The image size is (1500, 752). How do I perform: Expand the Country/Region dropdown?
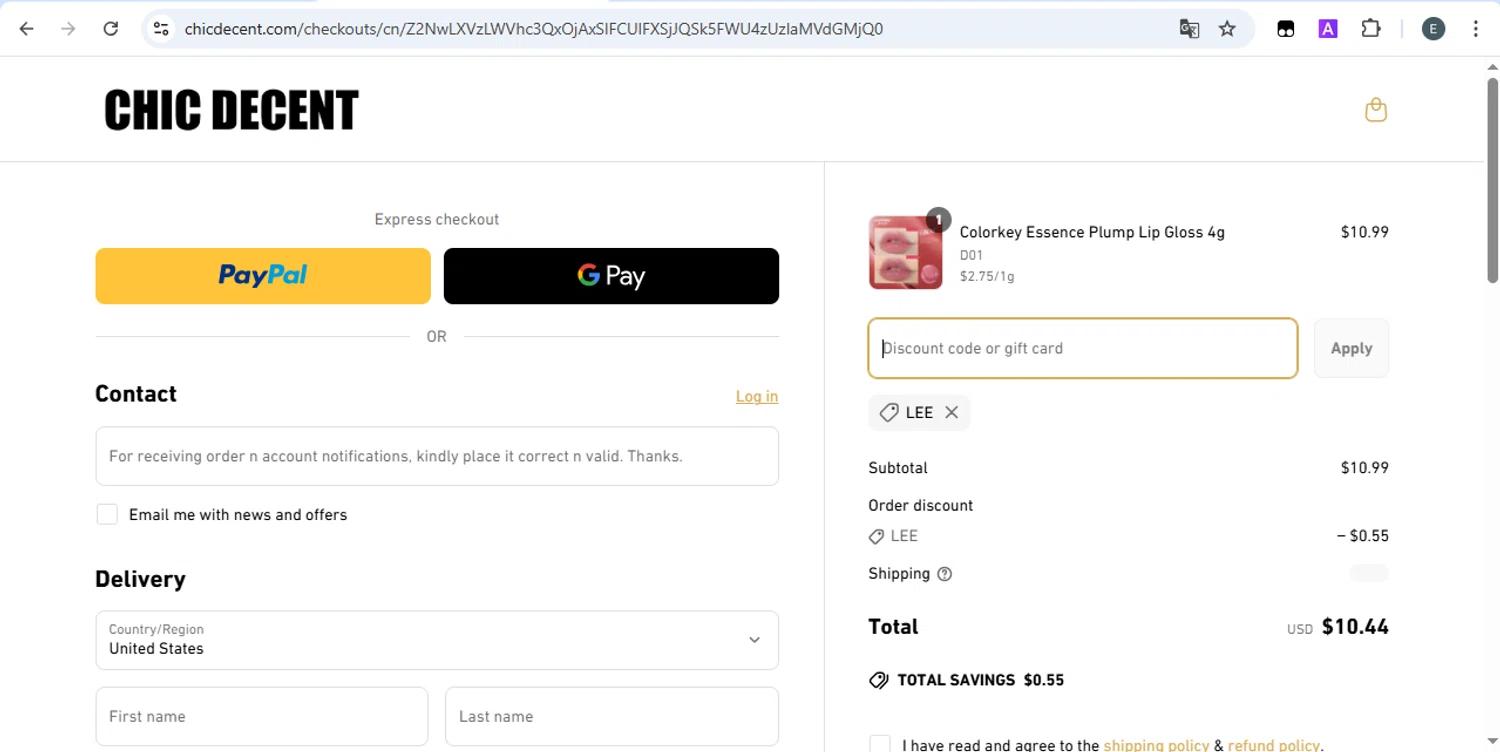pos(437,640)
